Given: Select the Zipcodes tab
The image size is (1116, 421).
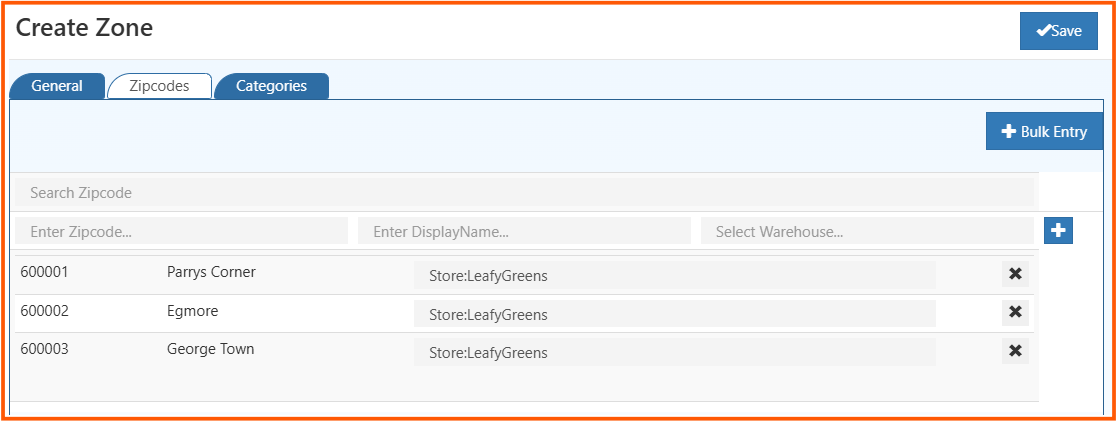Looking at the screenshot, I should 159,86.
